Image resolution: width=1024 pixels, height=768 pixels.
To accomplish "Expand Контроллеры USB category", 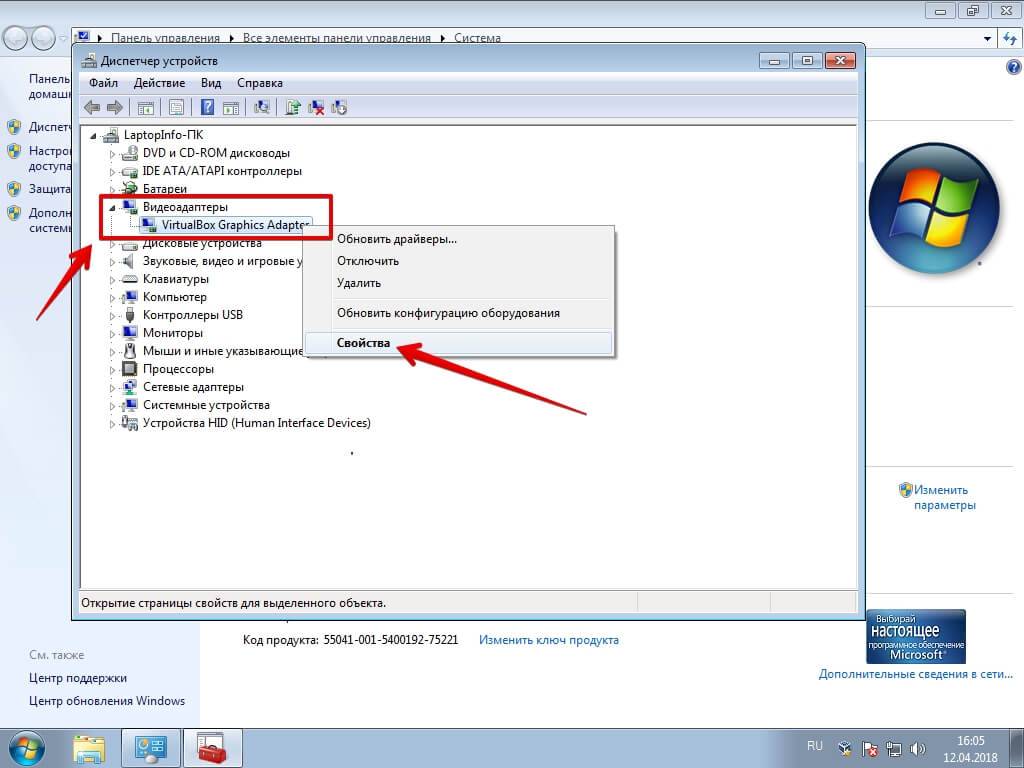I will tap(112, 316).
